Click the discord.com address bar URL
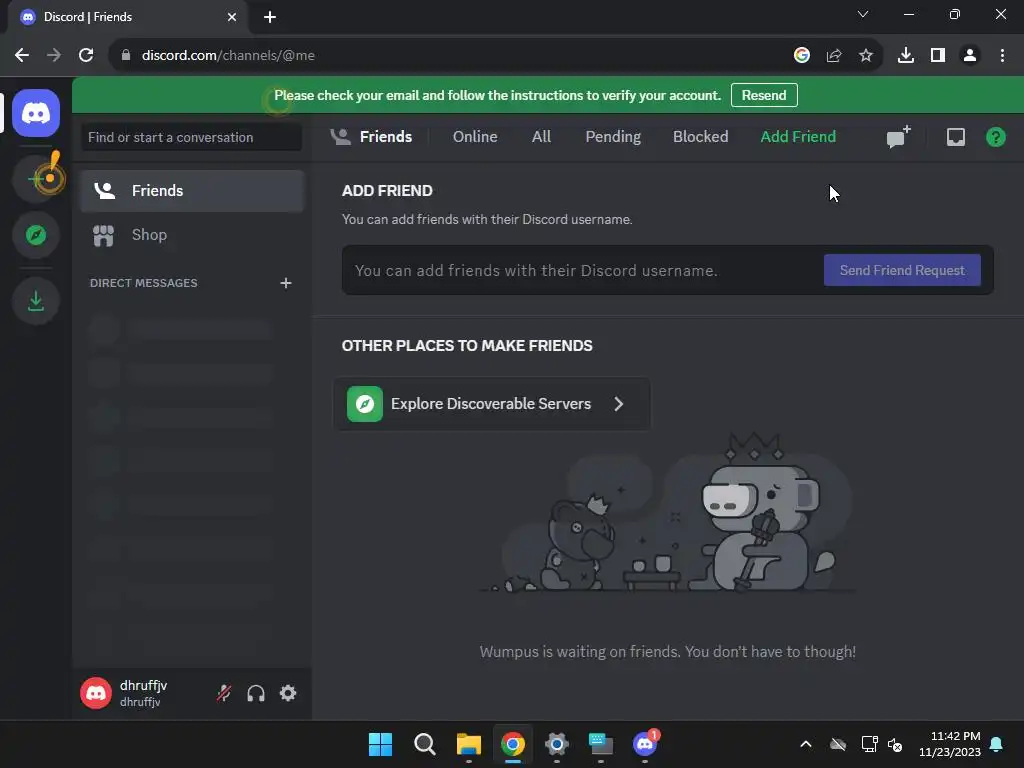Screen dimensions: 1024x768 tap(228, 56)
